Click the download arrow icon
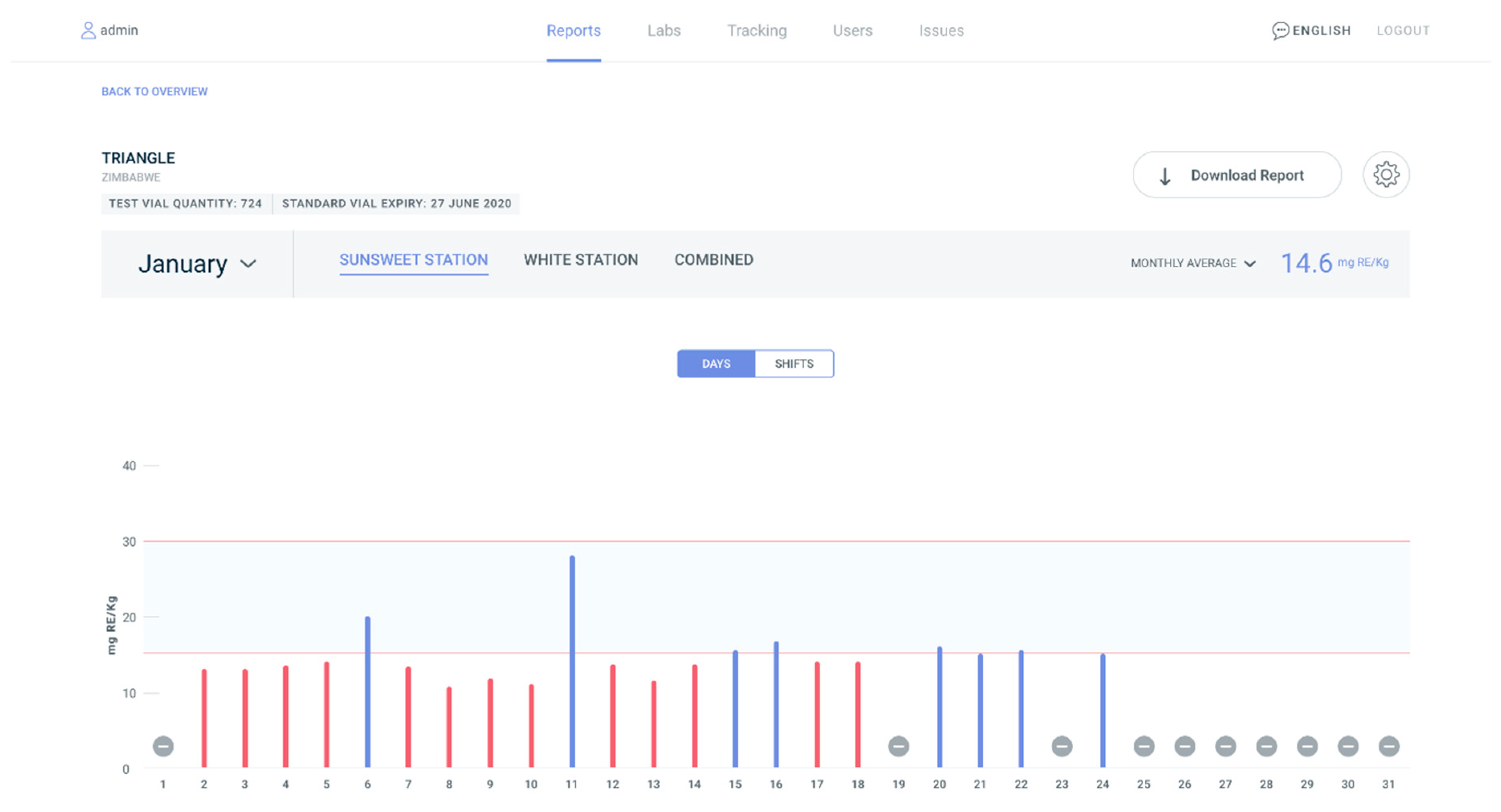Screen dimensions: 1501x812 pyautogui.click(x=1165, y=176)
